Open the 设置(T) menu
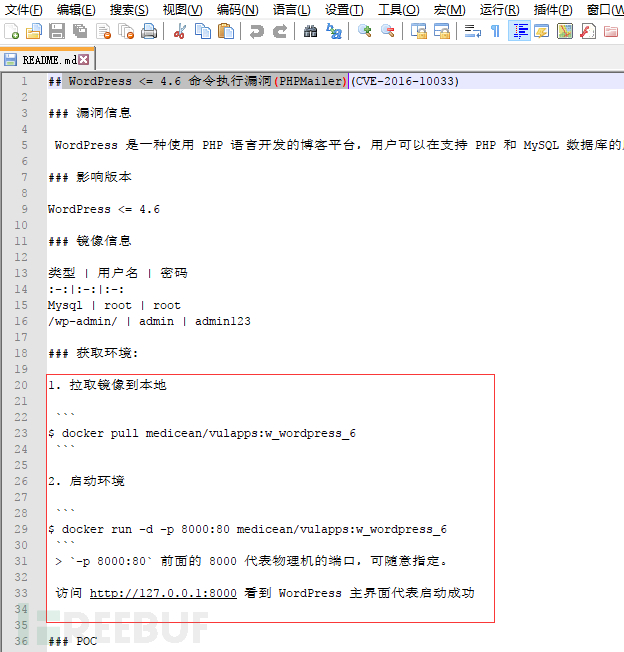Screen dimensions: 624x652 click(344, 9)
